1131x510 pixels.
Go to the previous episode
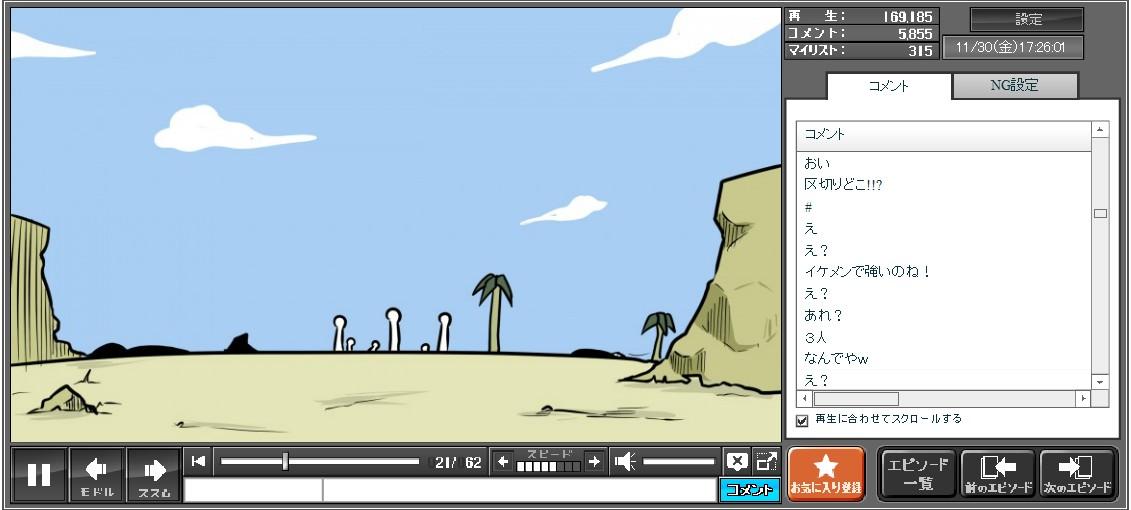pos(998,475)
